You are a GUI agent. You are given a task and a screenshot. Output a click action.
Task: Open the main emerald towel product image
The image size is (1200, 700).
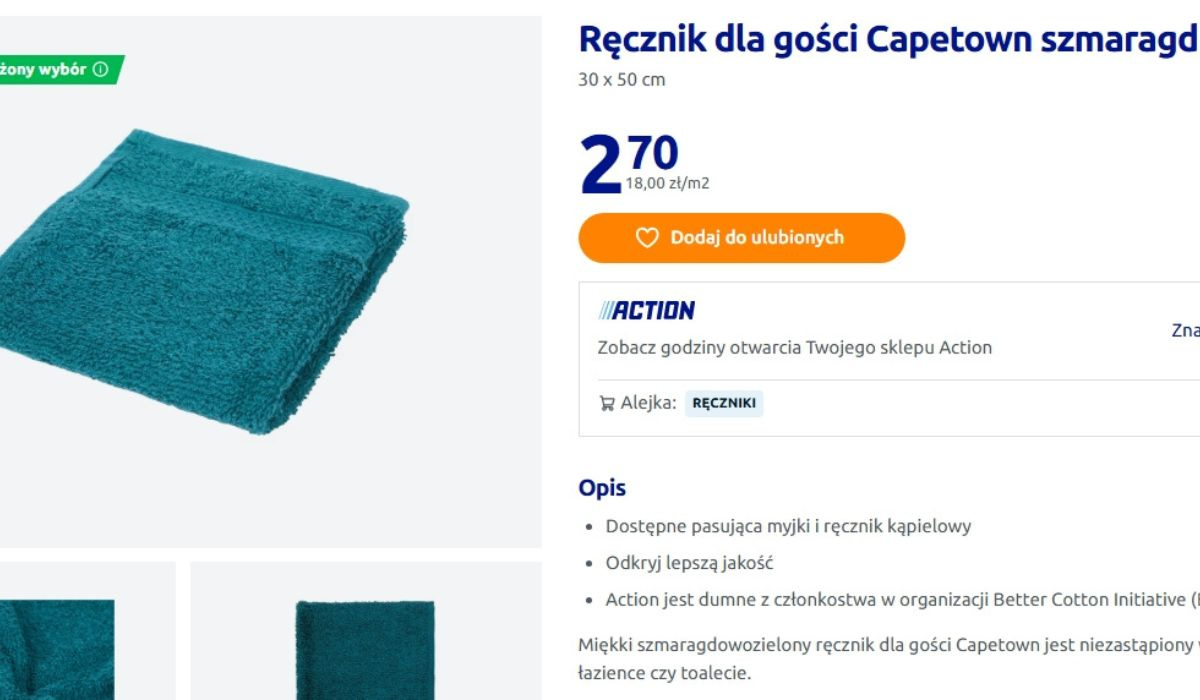pos(210,280)
